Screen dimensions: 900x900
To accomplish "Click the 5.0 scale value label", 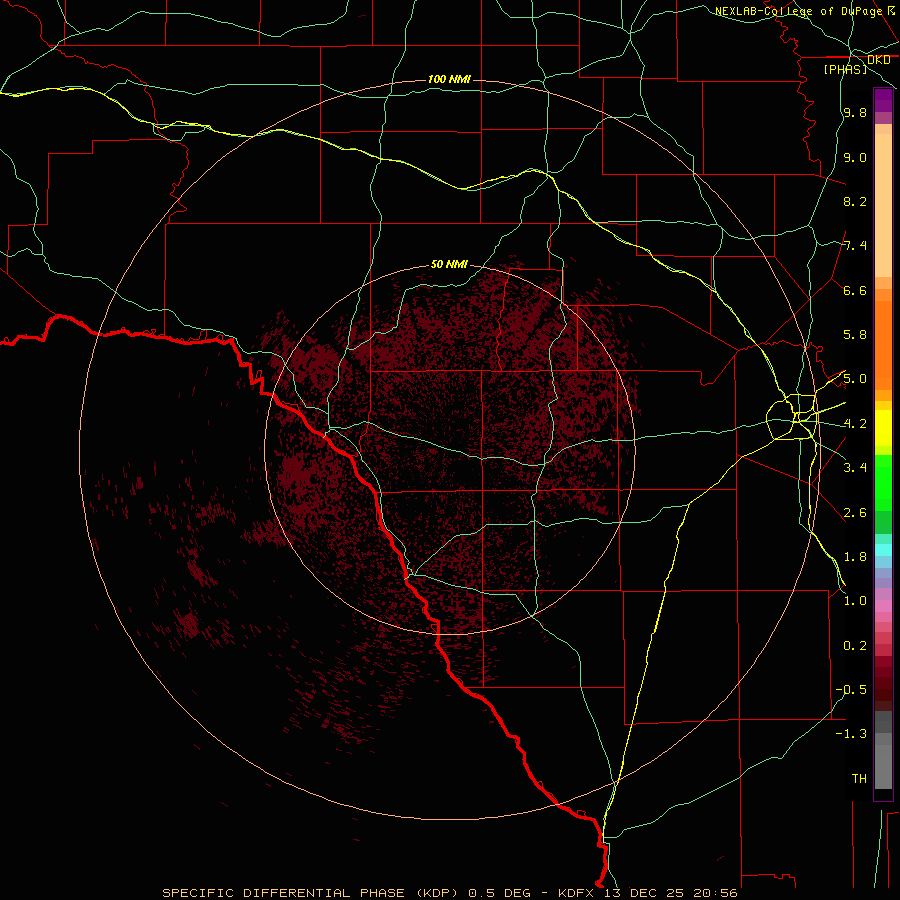I will coord(855,379).
